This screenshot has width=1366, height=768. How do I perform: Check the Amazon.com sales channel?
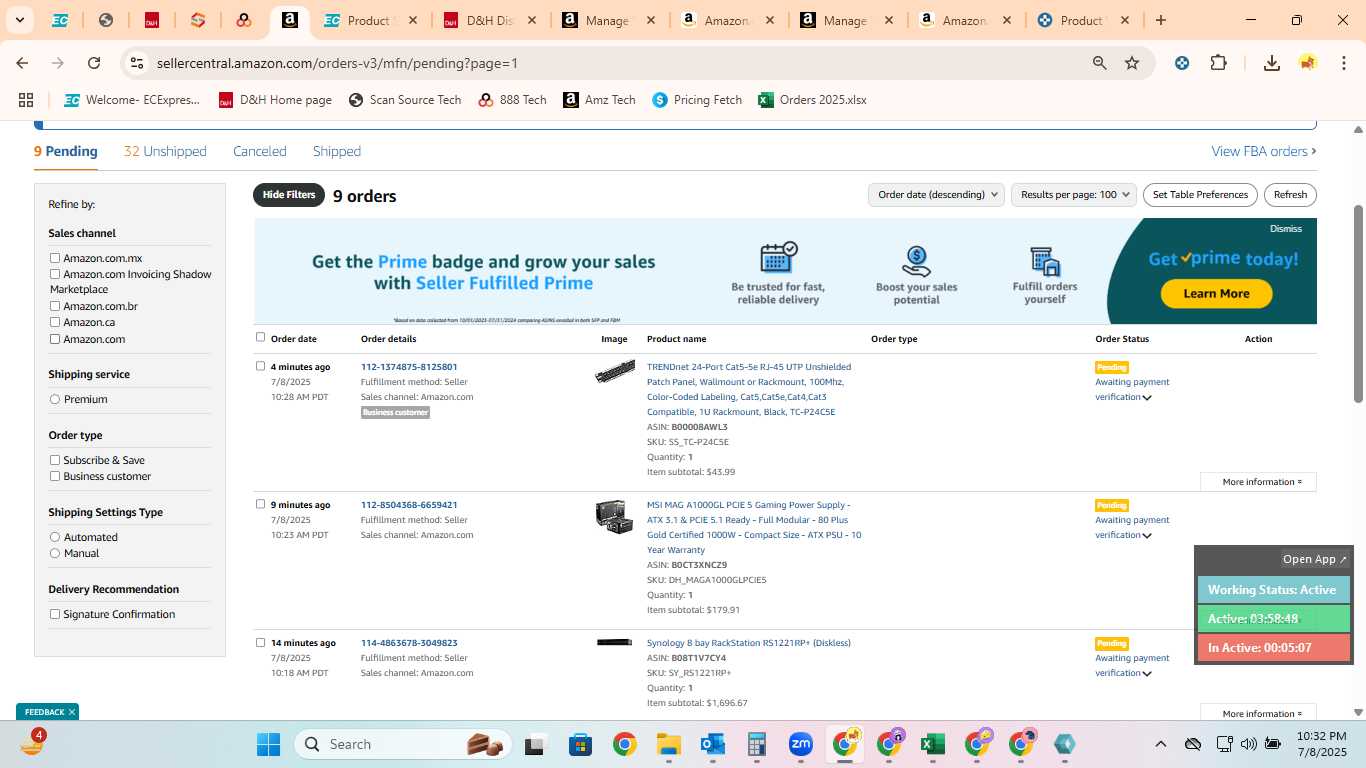point(55,339)
